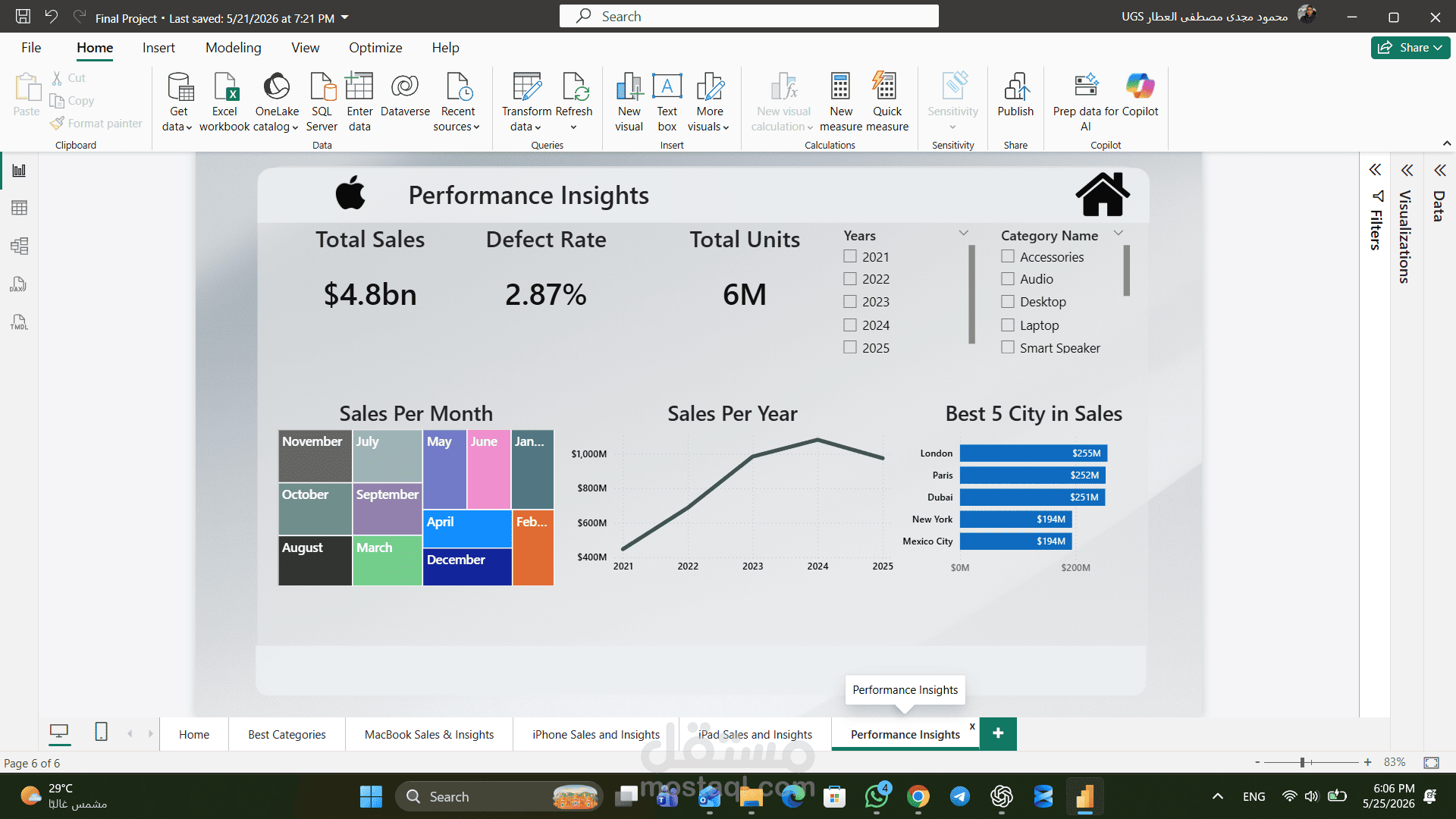Click the house home icon on report
Viewport: 1456px width, 819px height.
(x=1103, y=194)
